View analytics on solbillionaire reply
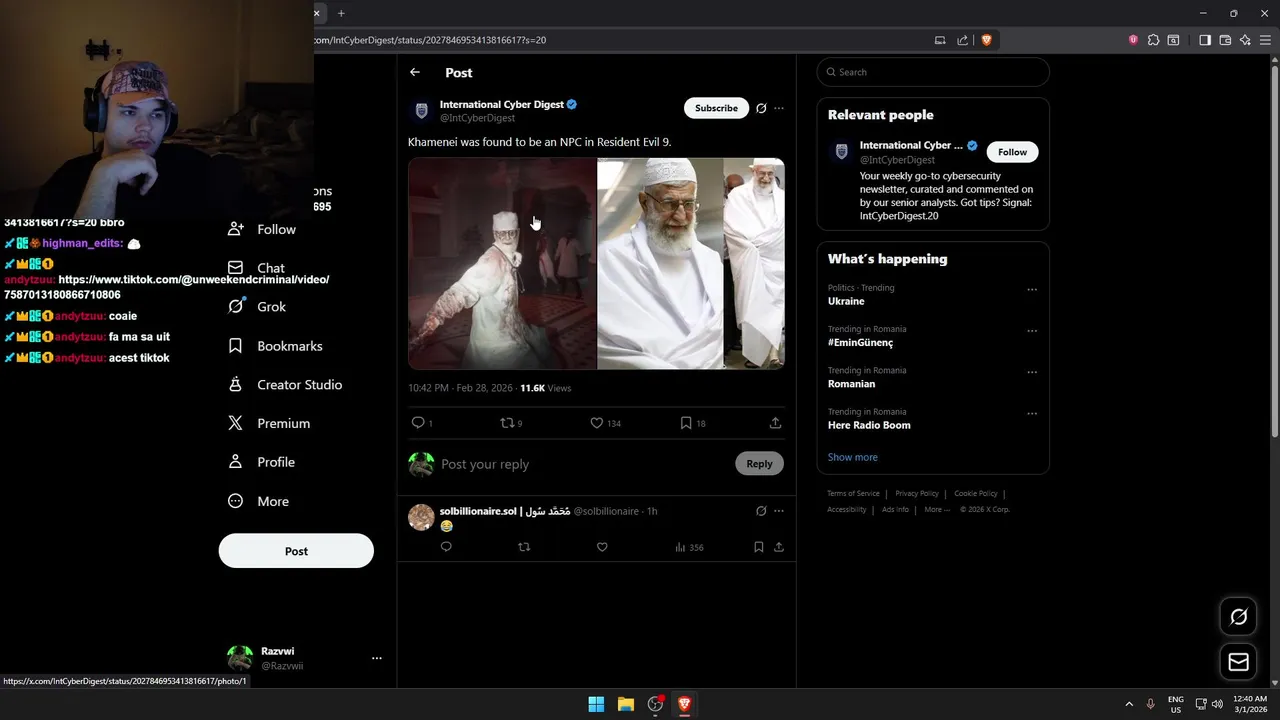This screenshot has height=720, width=1280. click(689, 547)
